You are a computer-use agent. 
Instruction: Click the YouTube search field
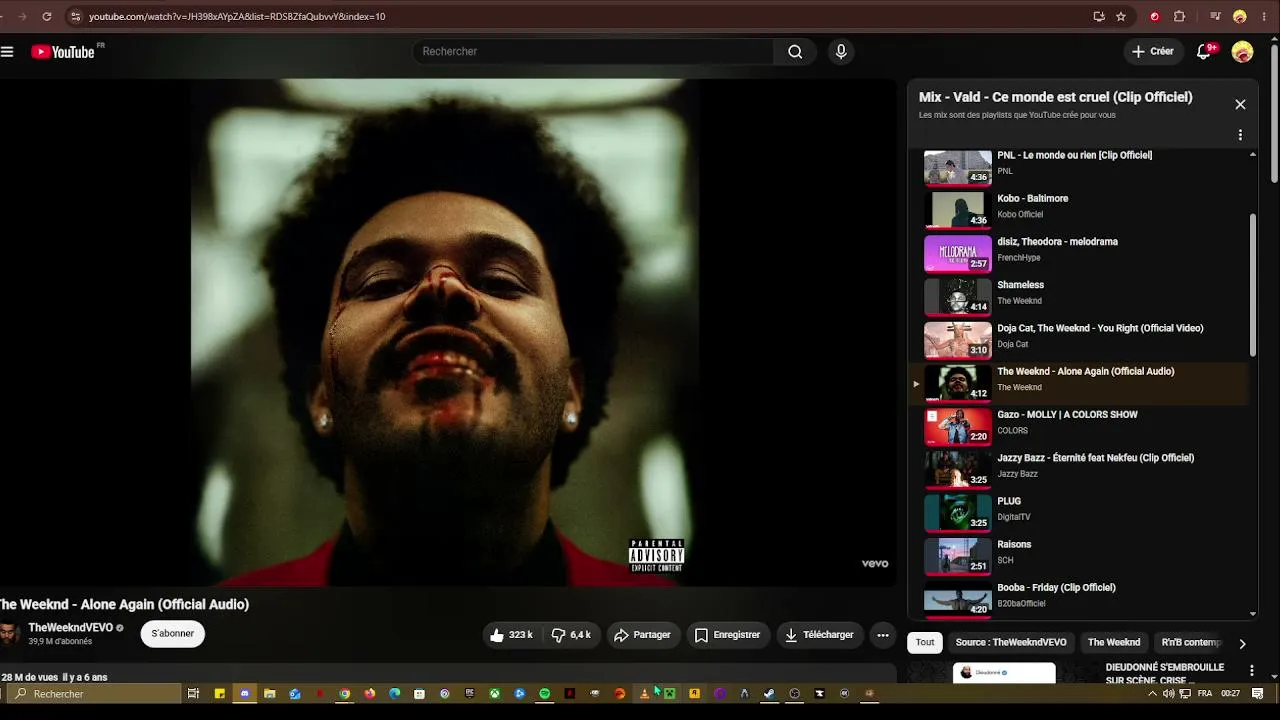(593, 52)
